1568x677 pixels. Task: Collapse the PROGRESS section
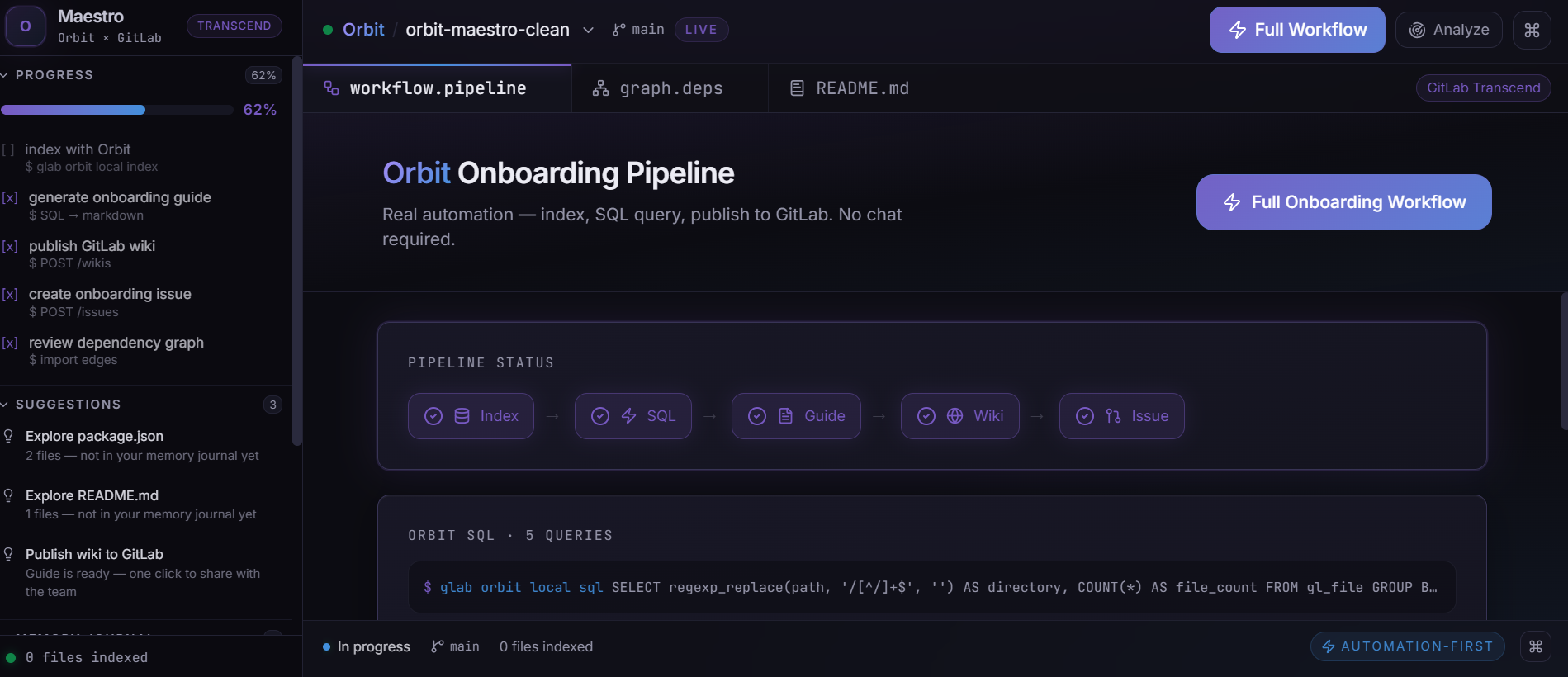tap(5, 75)
